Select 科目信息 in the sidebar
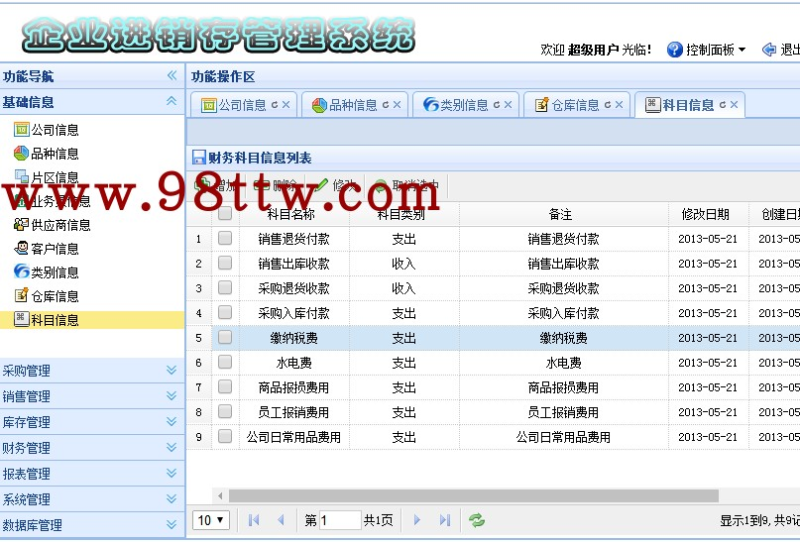Screen dimensions: 800x542 pyautogui.click(x=46, y=320)
